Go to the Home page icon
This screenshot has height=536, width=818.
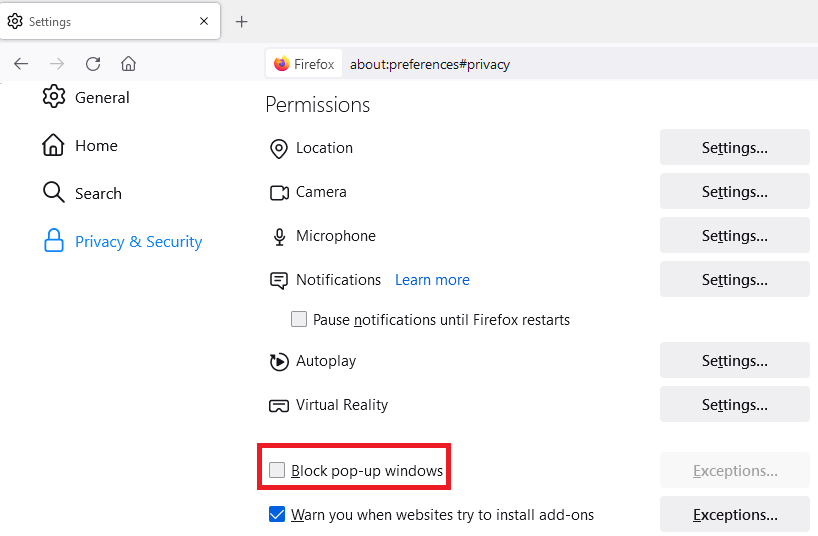point(128,64)
